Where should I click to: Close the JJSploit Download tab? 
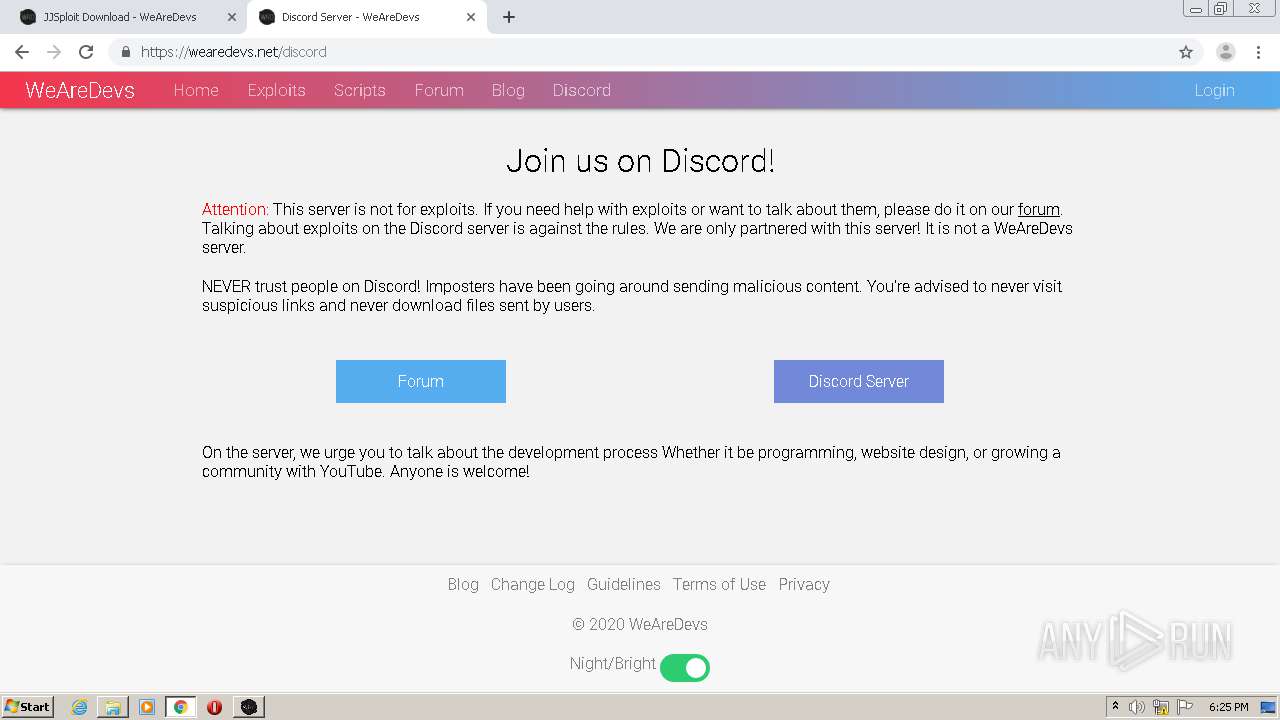tap(231, 17)
